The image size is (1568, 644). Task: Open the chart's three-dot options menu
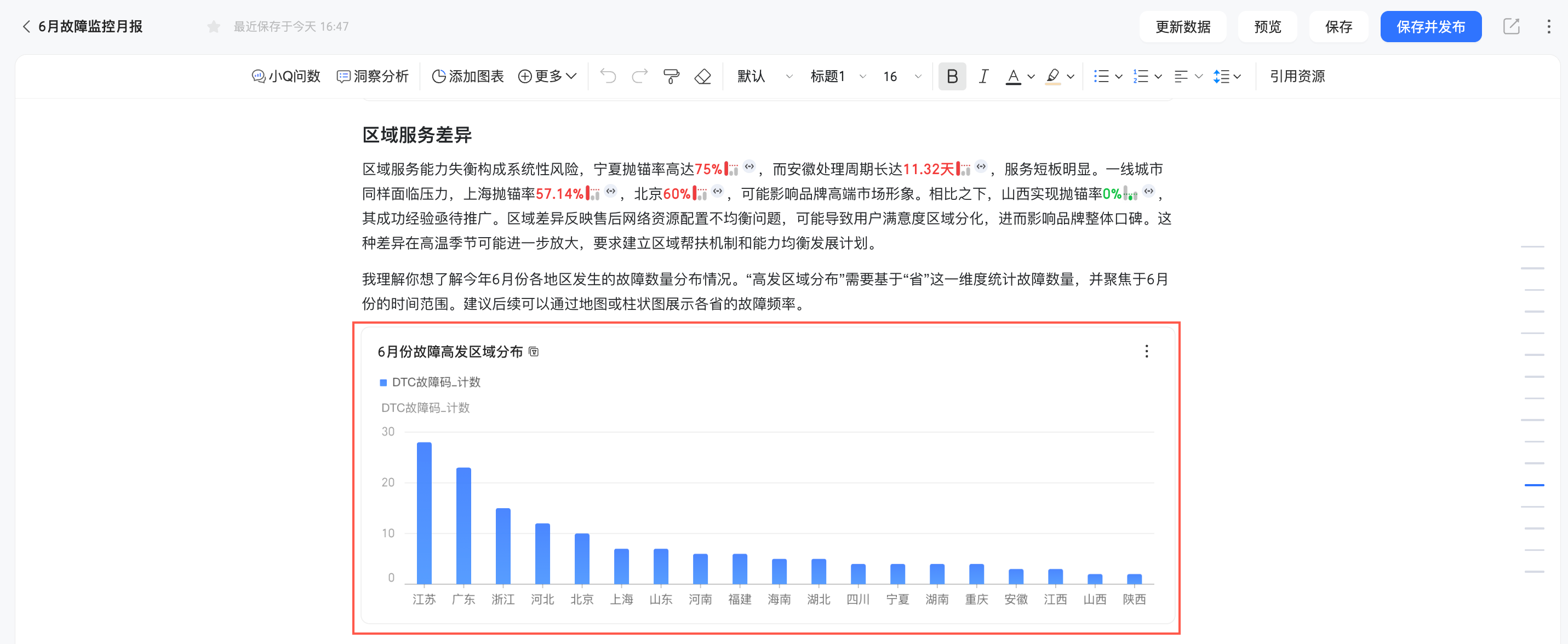click(1146, 351)
